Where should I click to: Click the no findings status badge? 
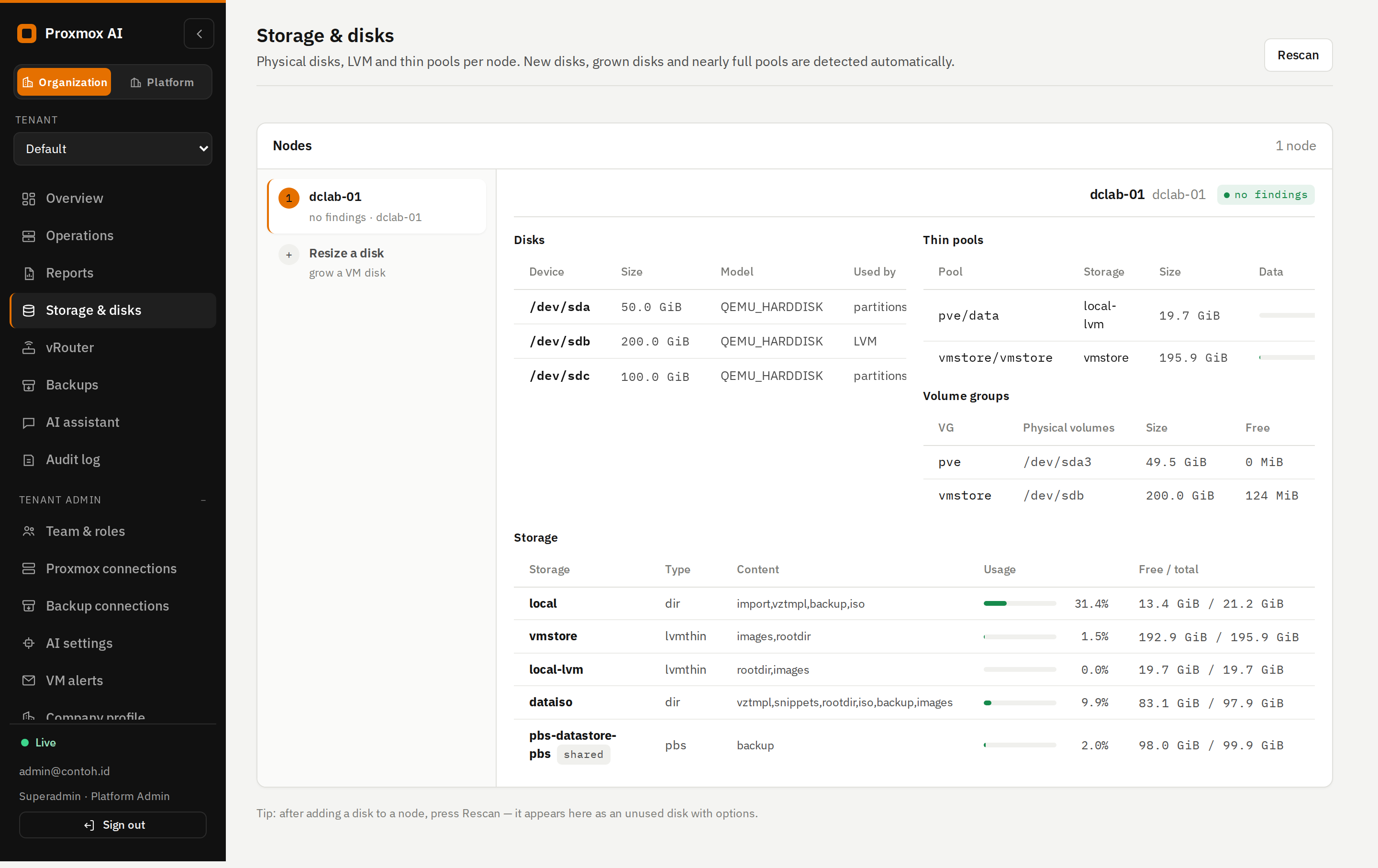(x=1266, y=195)
